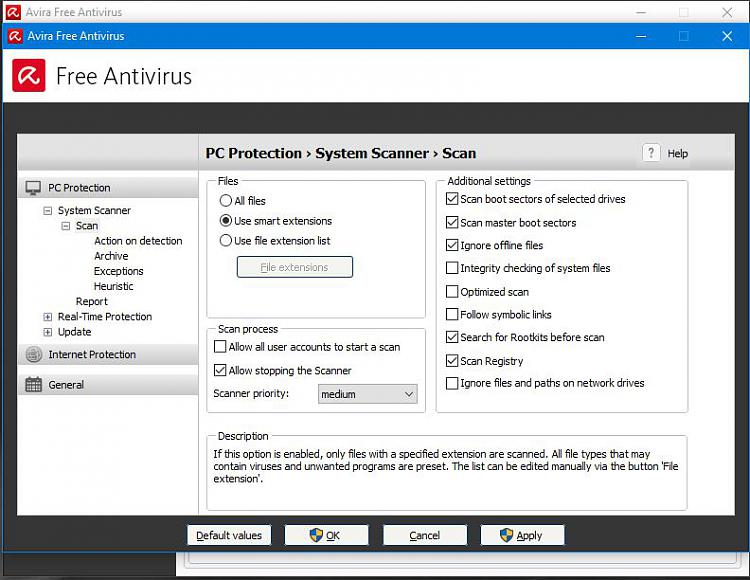Click the Default values button
750x580 pixels.
[x=229, y=535]
